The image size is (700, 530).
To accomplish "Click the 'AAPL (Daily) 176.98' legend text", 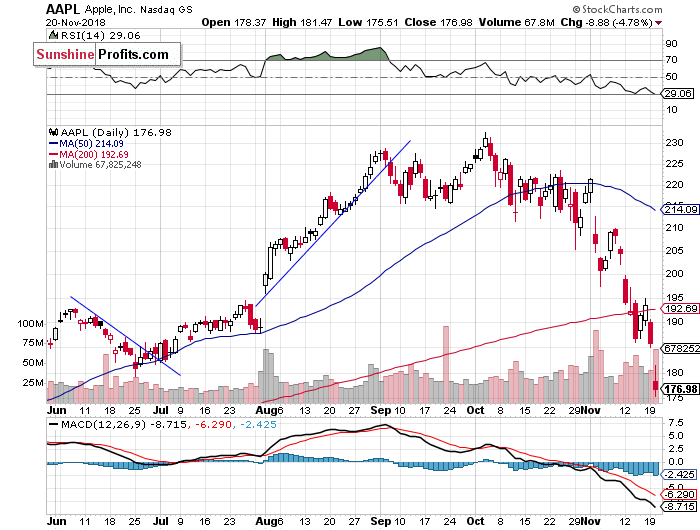I will click(x=116, y=133).
